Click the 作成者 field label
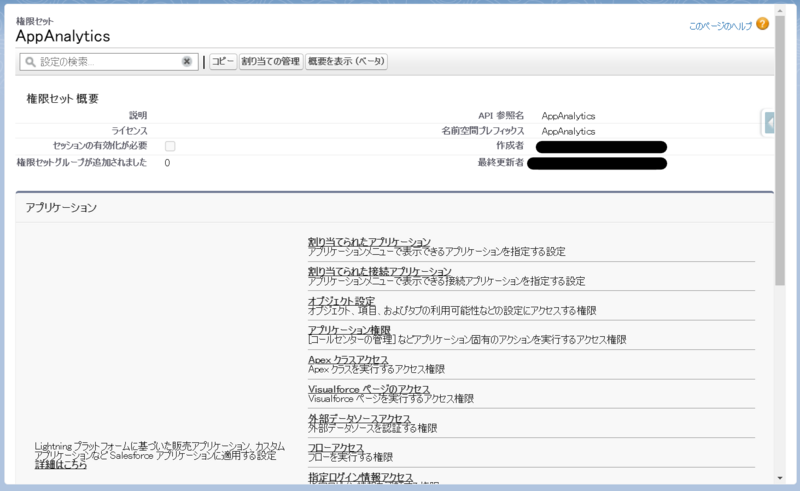The image size is (800, 491). click(510, 145)
